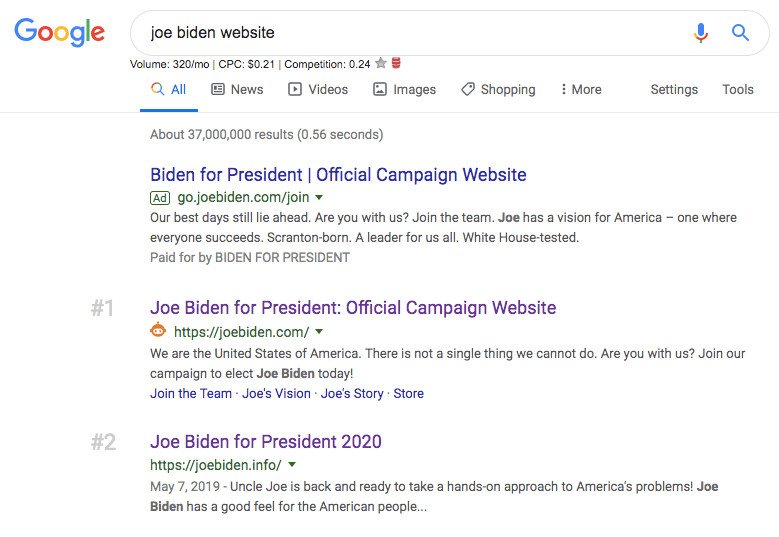Open the Store sitelink
The width and height of the screenshot is (779, 537).
[408, 394]
